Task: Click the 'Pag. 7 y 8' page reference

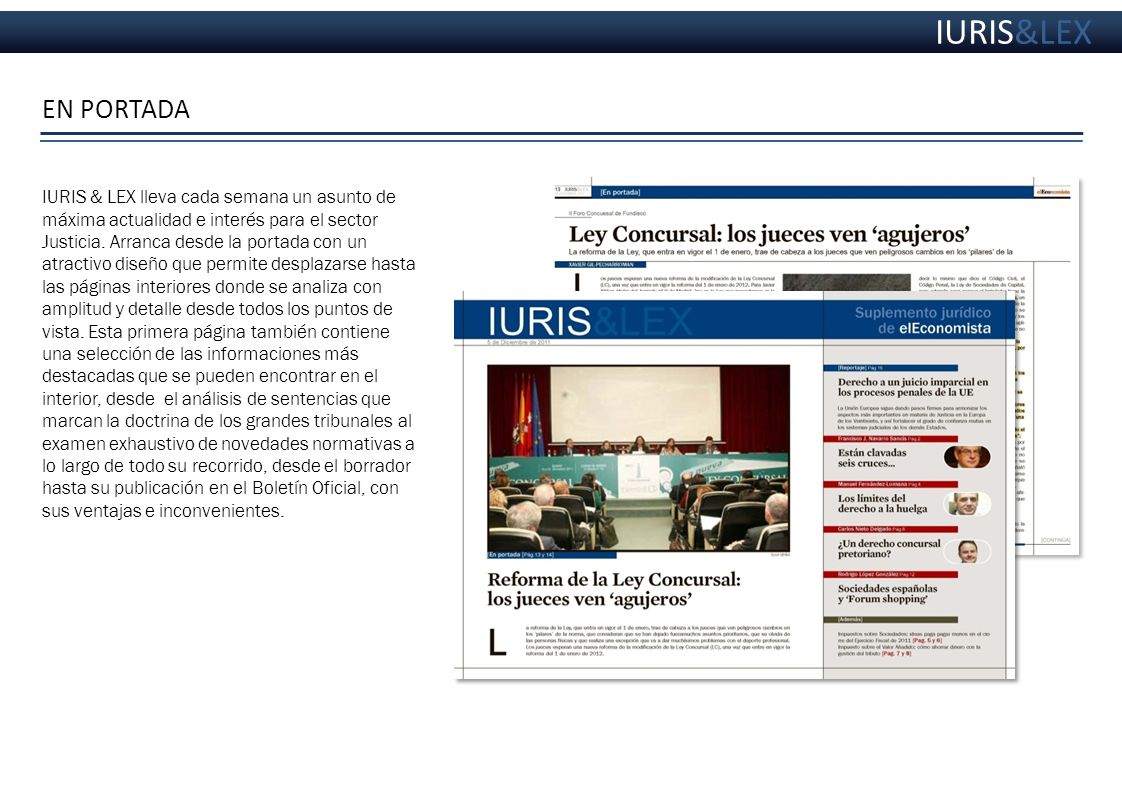Action: [x=896, y=653]
